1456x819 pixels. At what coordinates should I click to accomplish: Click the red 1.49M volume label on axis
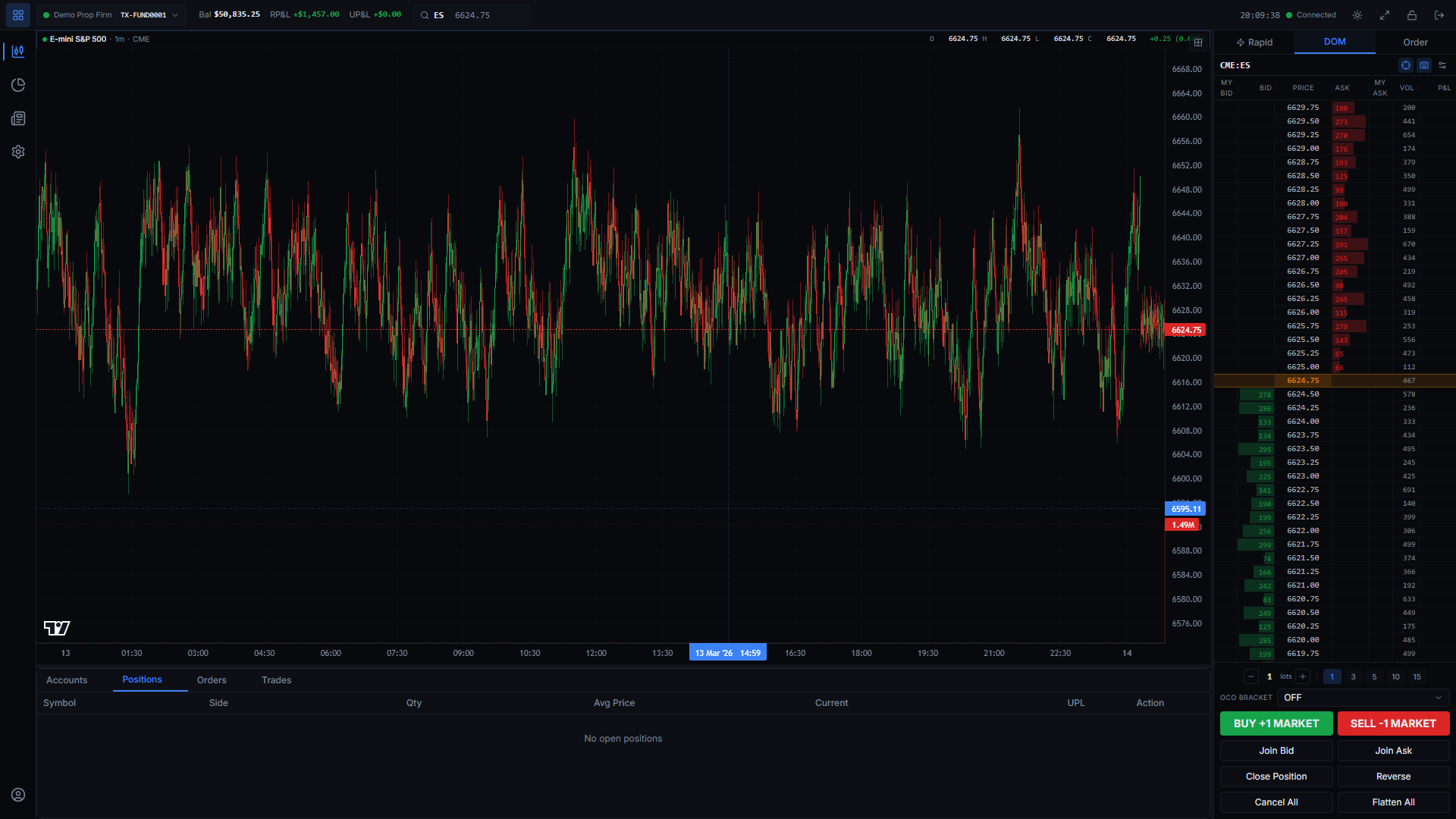tap(1183, 525)
